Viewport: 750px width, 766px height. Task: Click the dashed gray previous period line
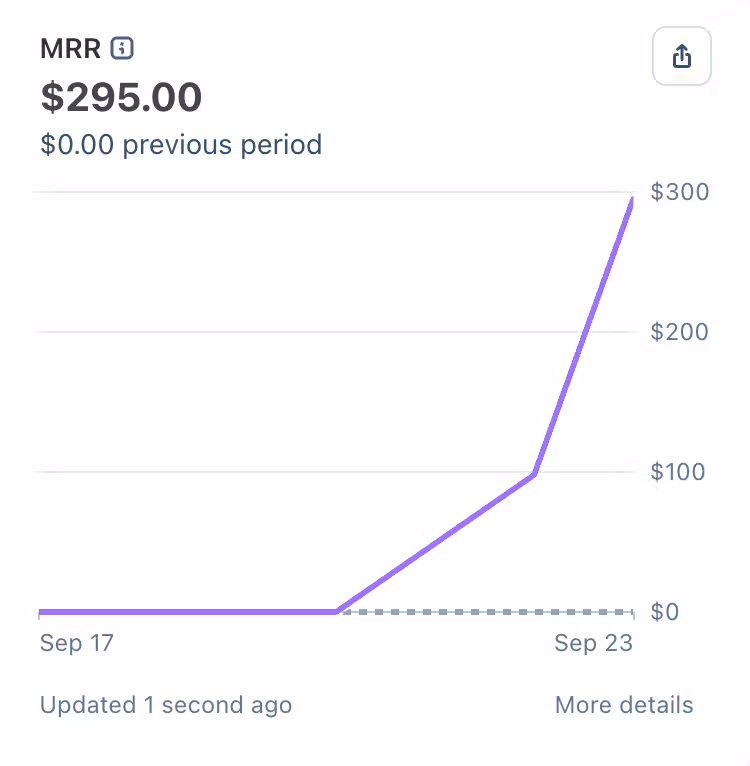click(x=488, y=612)
